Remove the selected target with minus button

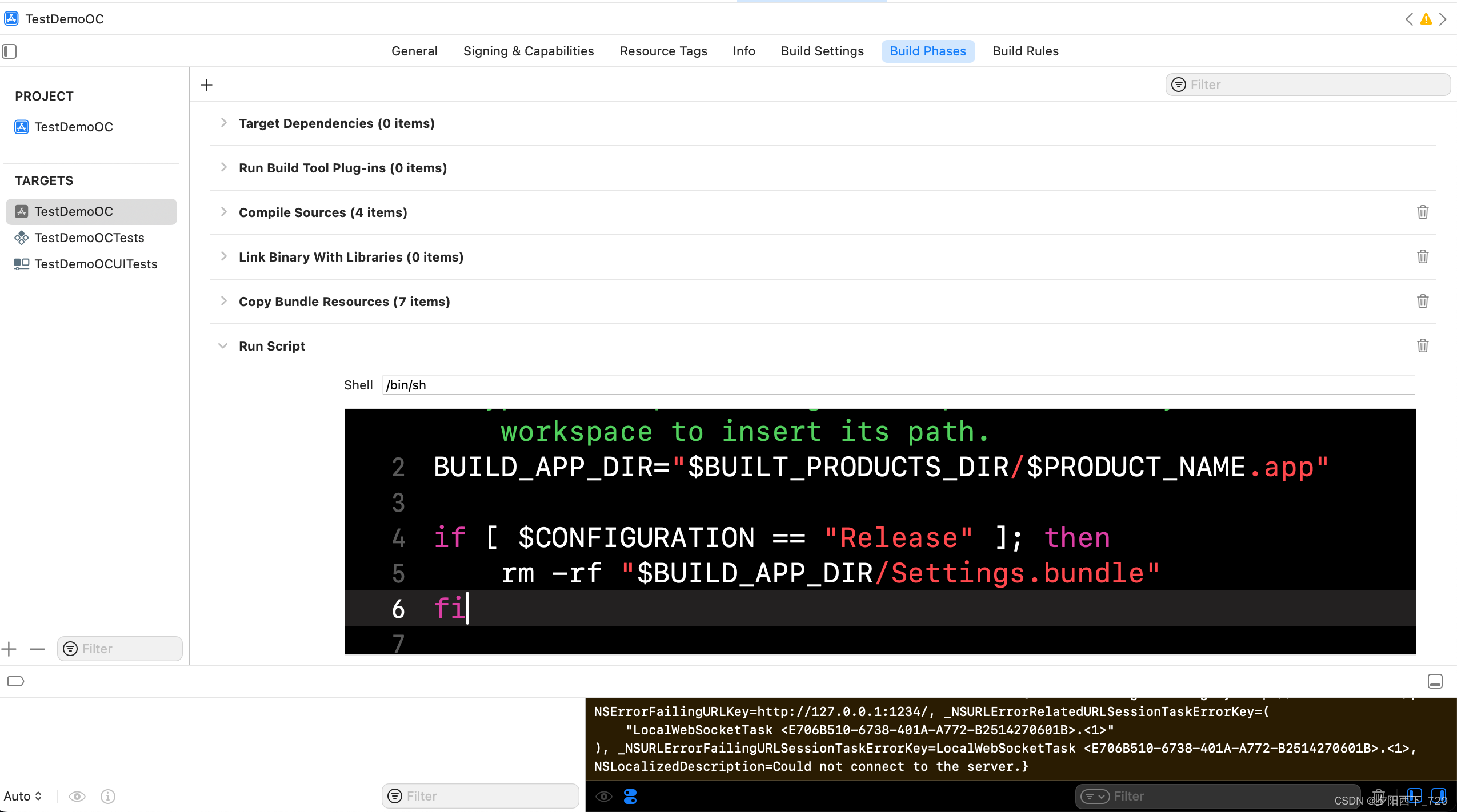coord(37,649)
